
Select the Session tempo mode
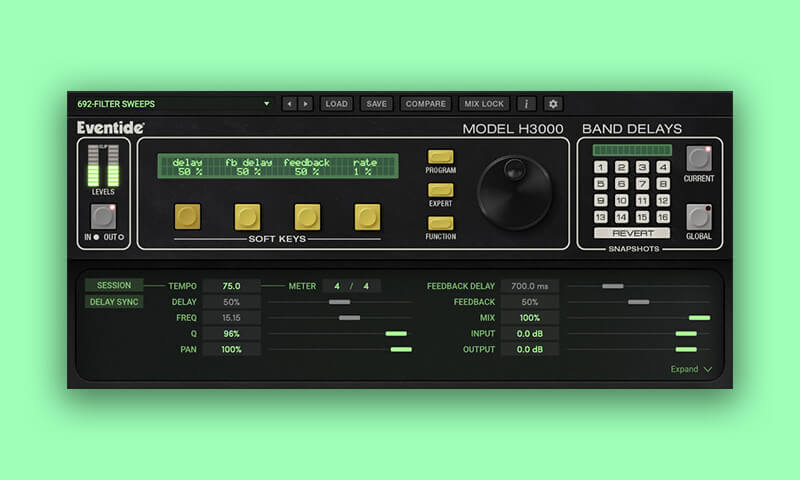(113, 285)
